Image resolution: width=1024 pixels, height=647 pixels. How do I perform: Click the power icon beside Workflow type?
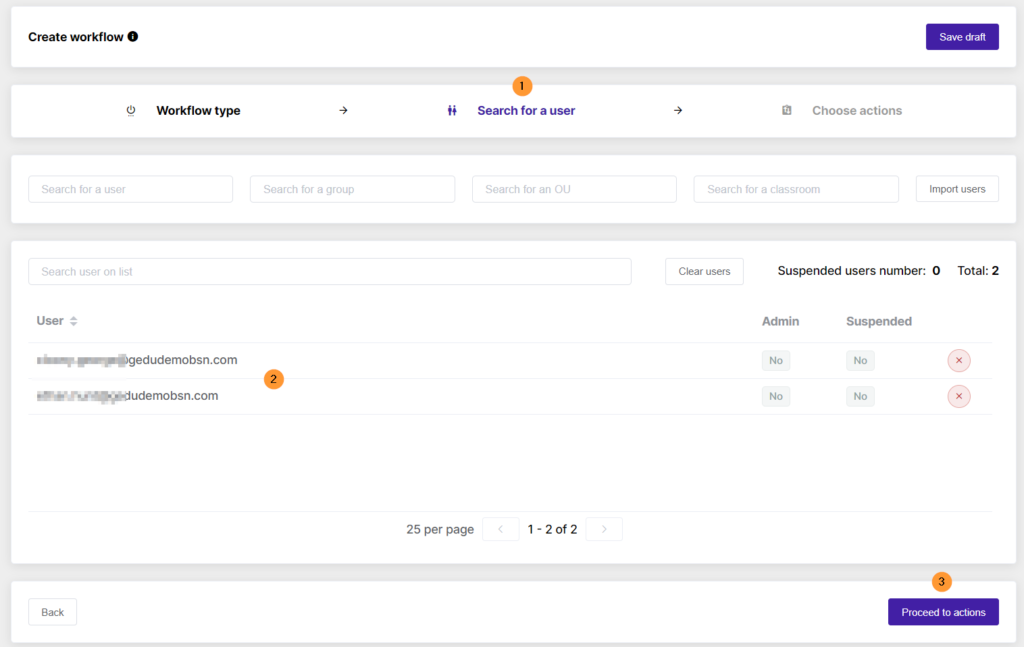[x=131, y=110]
